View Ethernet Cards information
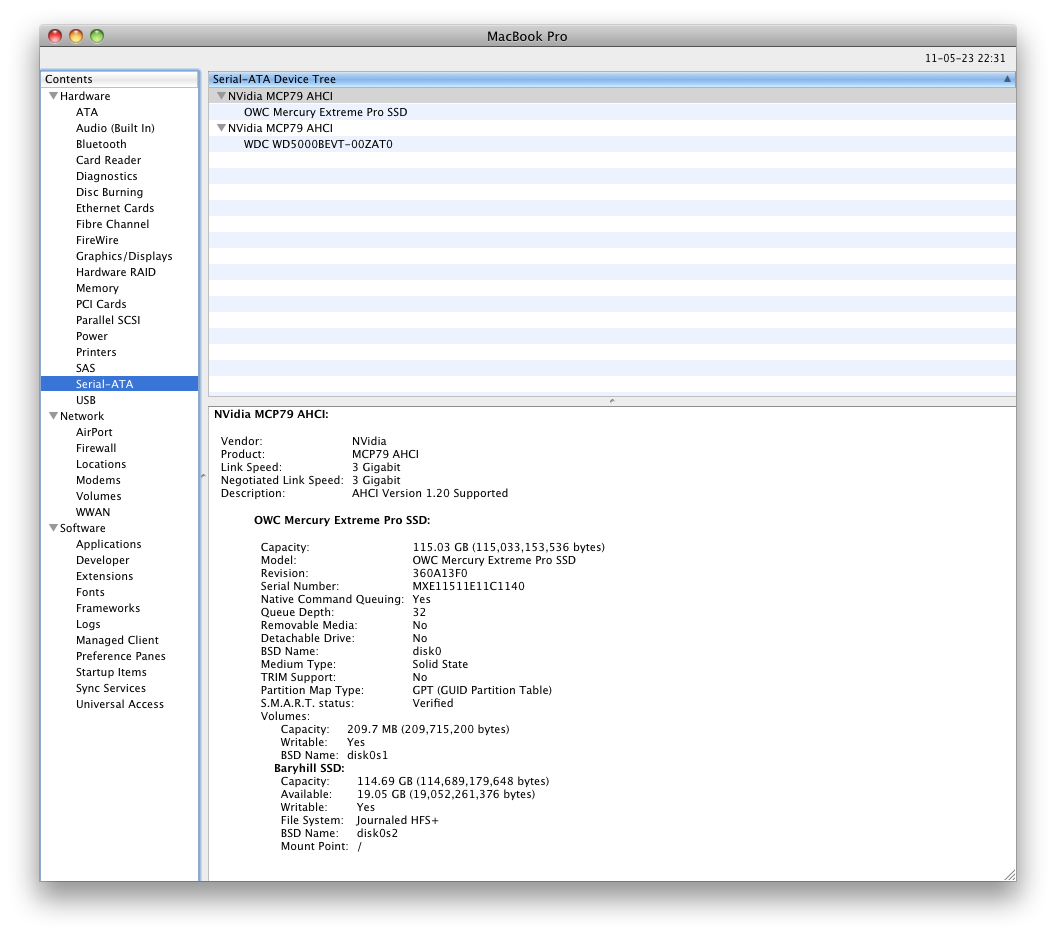1056x936 pixels. click(x=114, y=208)
